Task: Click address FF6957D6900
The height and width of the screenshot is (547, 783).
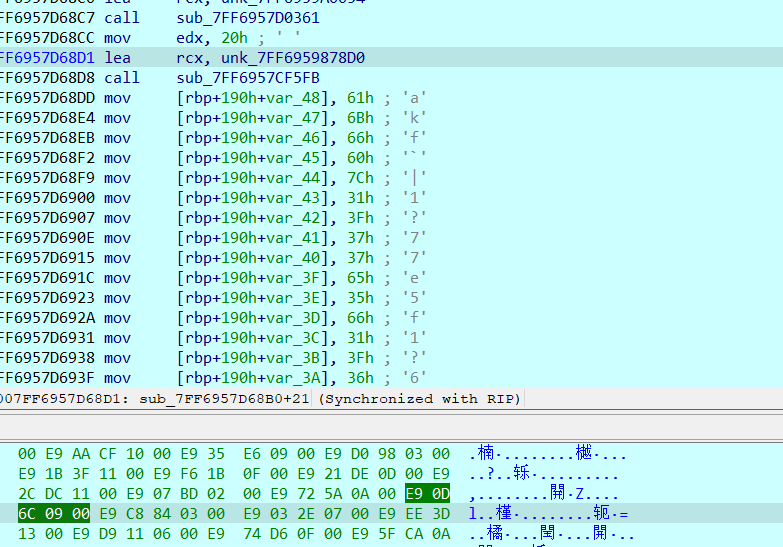Action: click(x=47, y=198)
